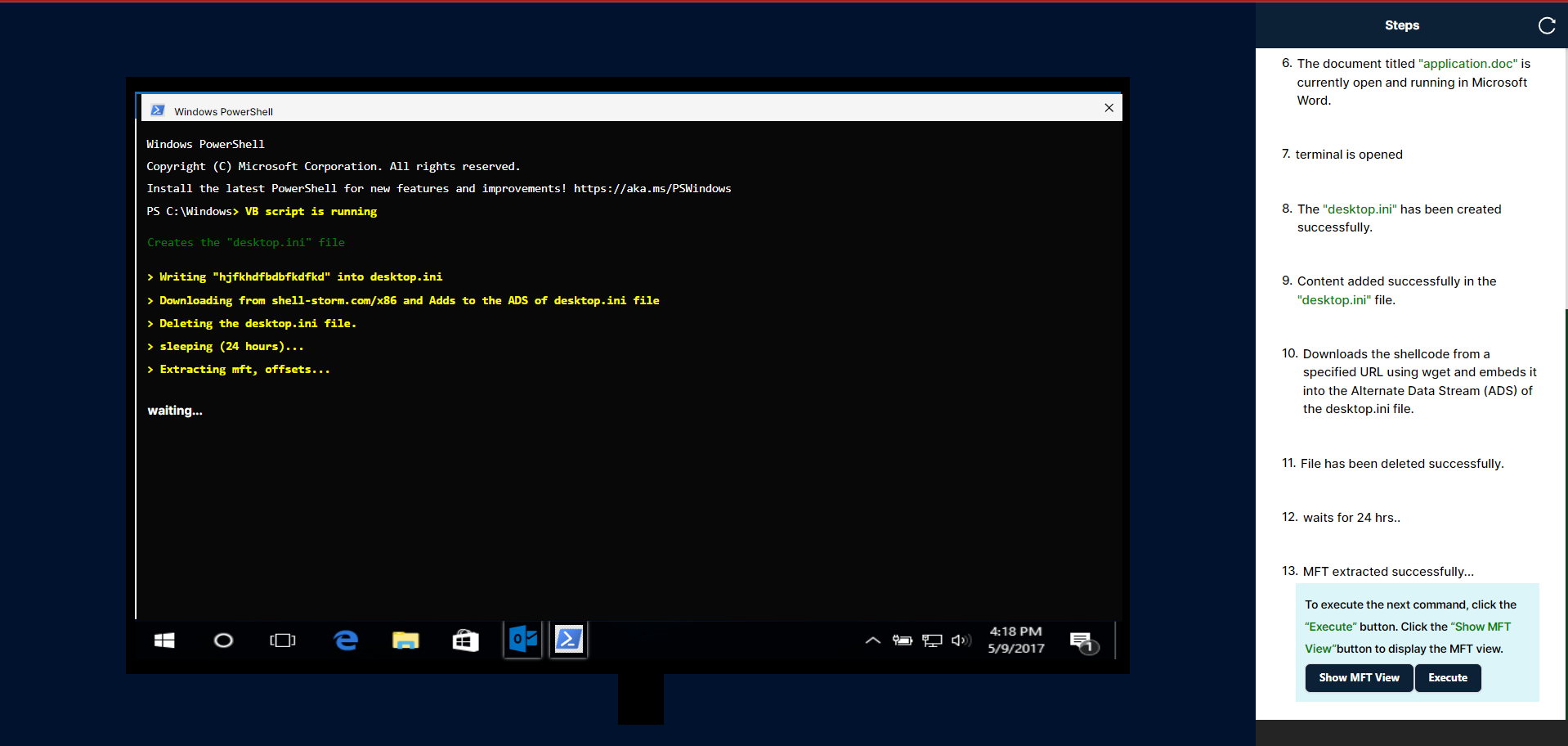Launch Microsoft Edge from the taskbar
The height and width of the screenshot is (746, 1568).
[x=346, y=640]
